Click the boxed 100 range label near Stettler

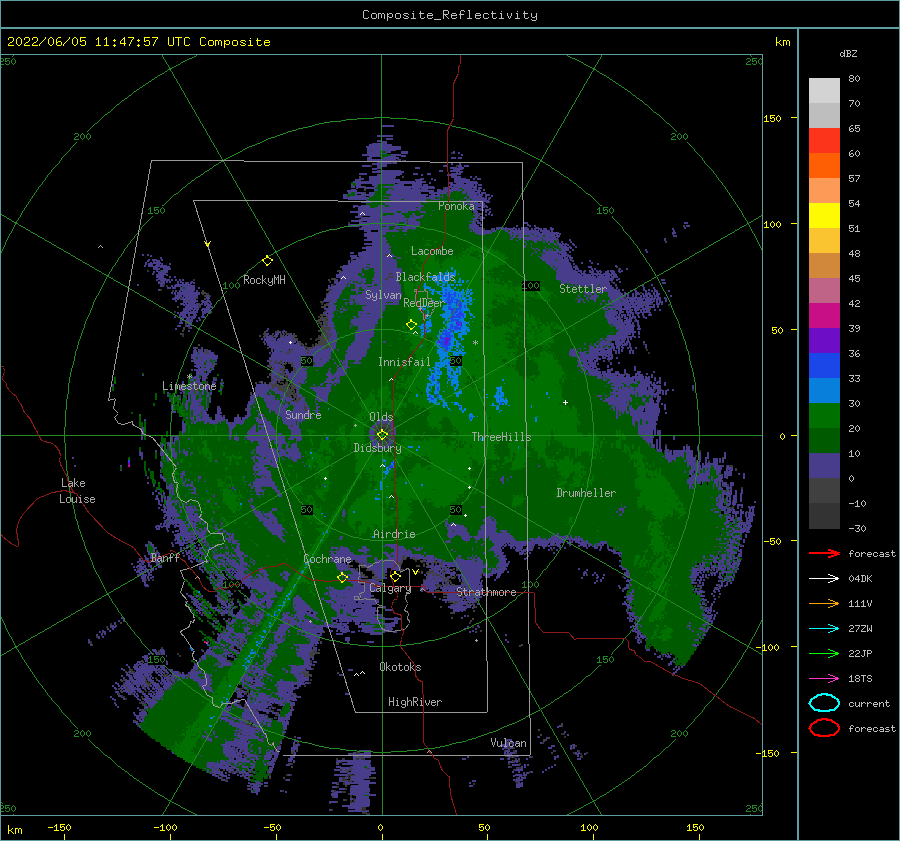[x=531, y=285]
